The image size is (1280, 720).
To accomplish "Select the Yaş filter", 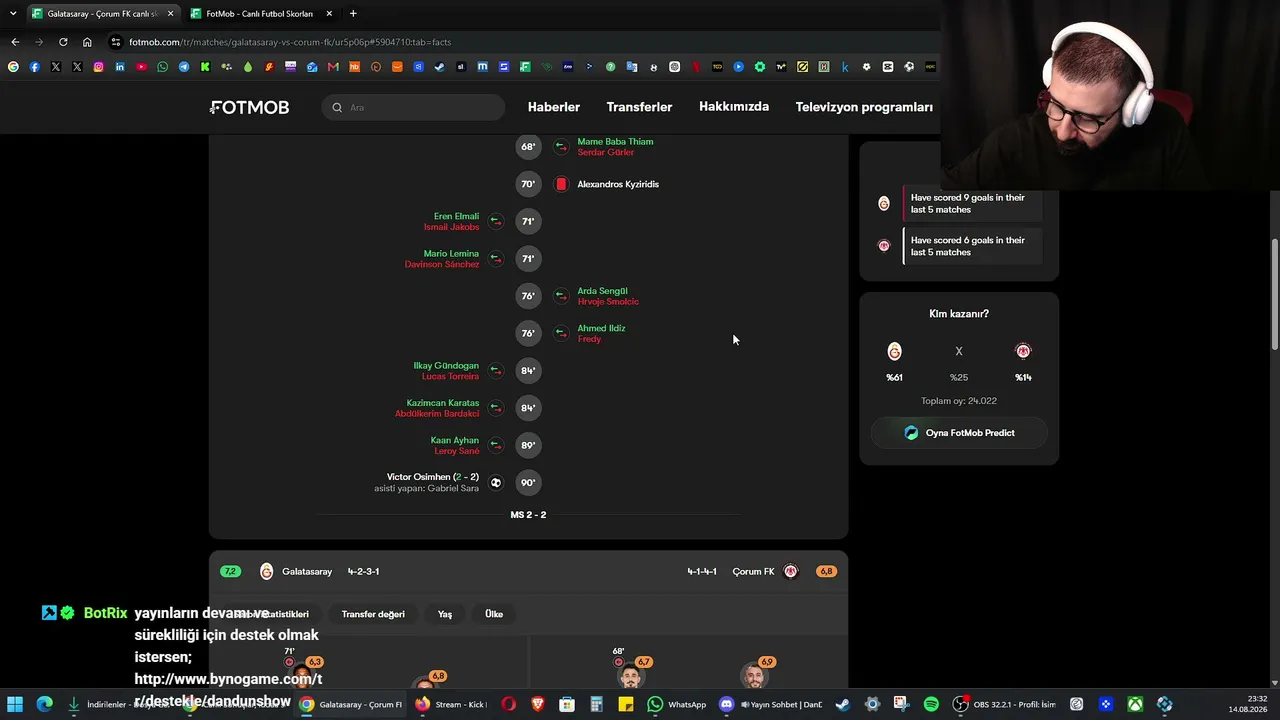I will [x=445, y=614].
